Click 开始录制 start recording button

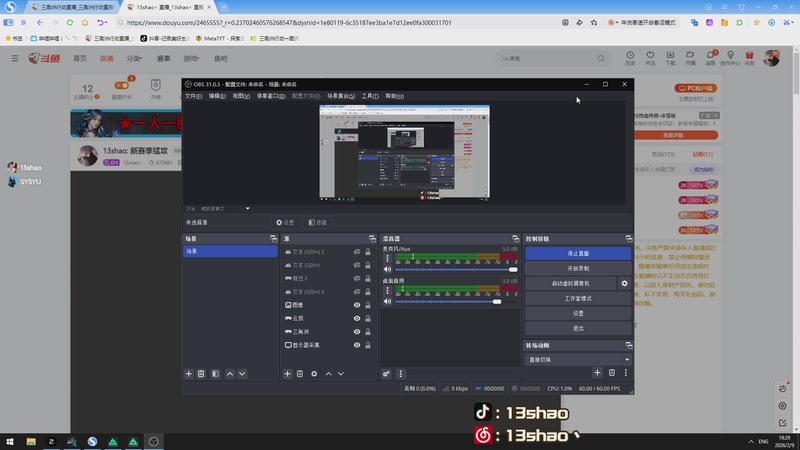(578, 268)
